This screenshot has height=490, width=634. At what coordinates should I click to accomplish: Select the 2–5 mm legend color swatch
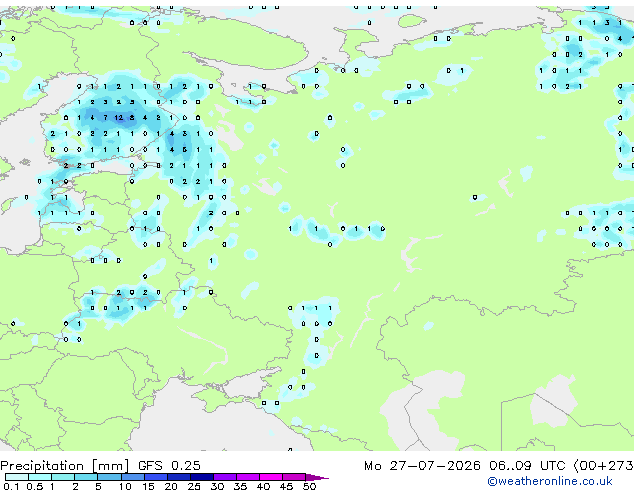pos(86,477)
